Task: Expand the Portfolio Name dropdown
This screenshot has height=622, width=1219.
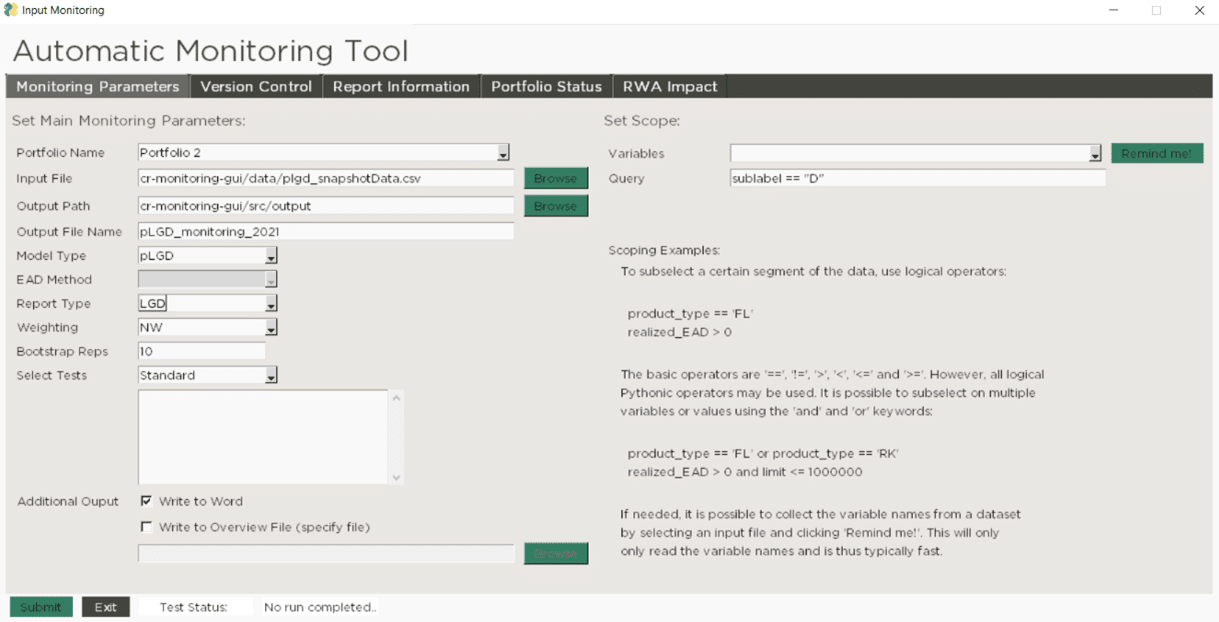Action: pos(503,153)
